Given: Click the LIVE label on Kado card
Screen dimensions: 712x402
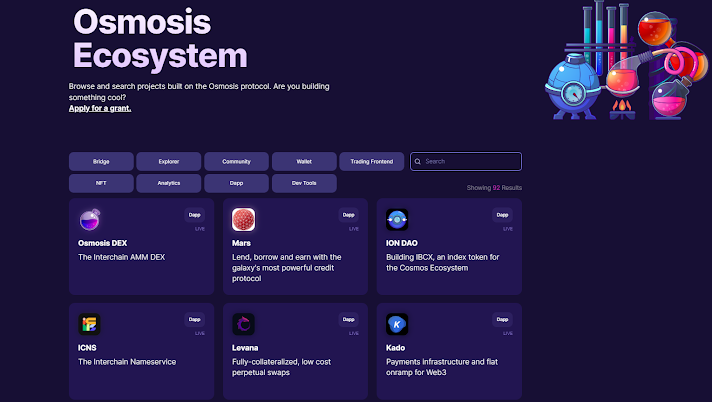Looking at the screenshot, I should 508,333.
